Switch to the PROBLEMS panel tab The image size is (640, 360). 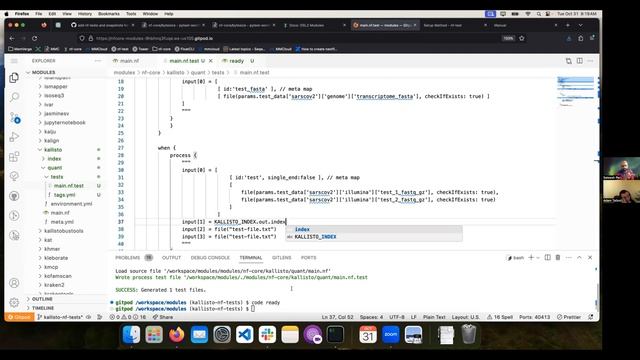pos(127,258)
